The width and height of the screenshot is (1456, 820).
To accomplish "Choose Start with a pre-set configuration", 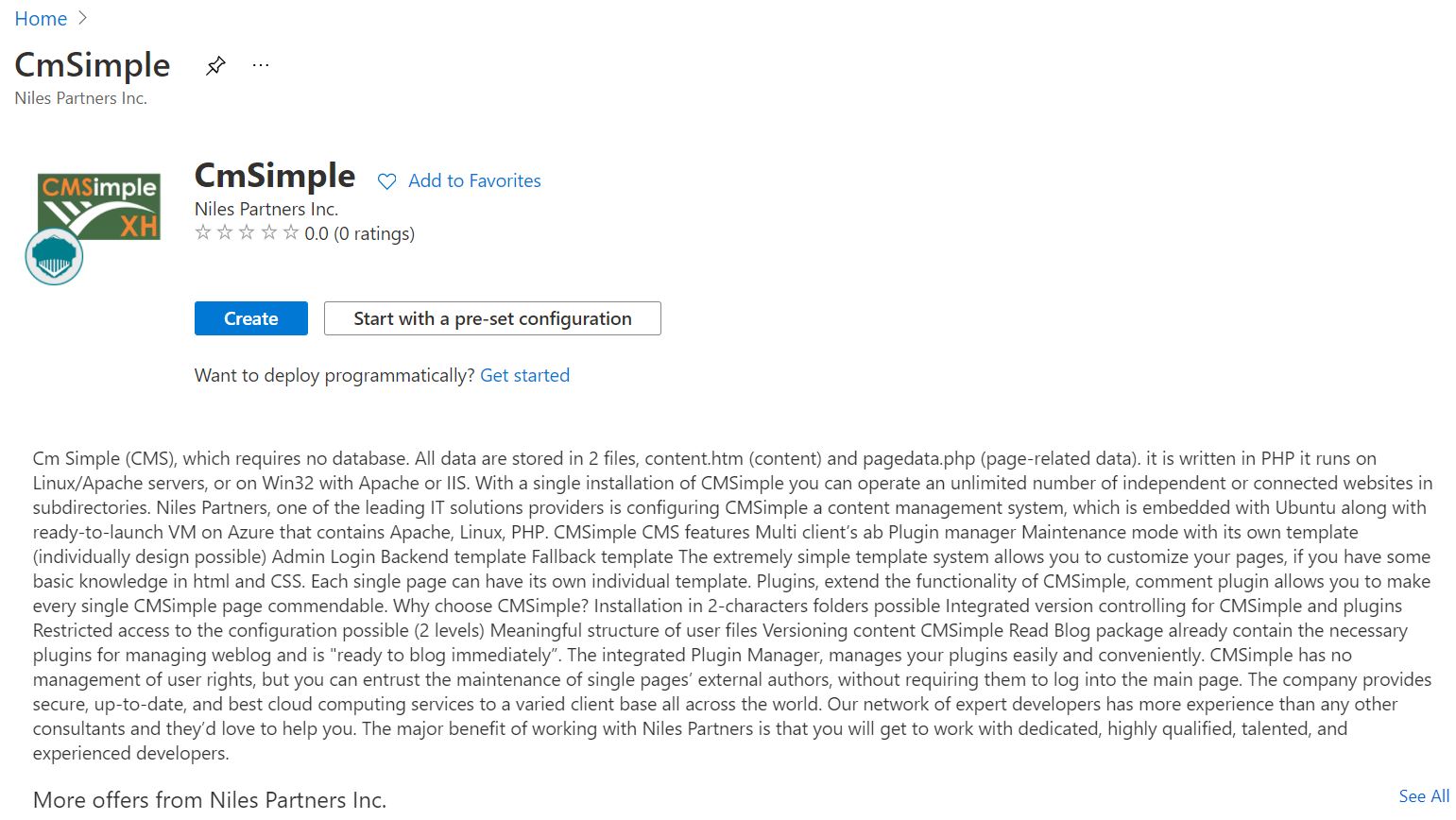I will 492,318.
